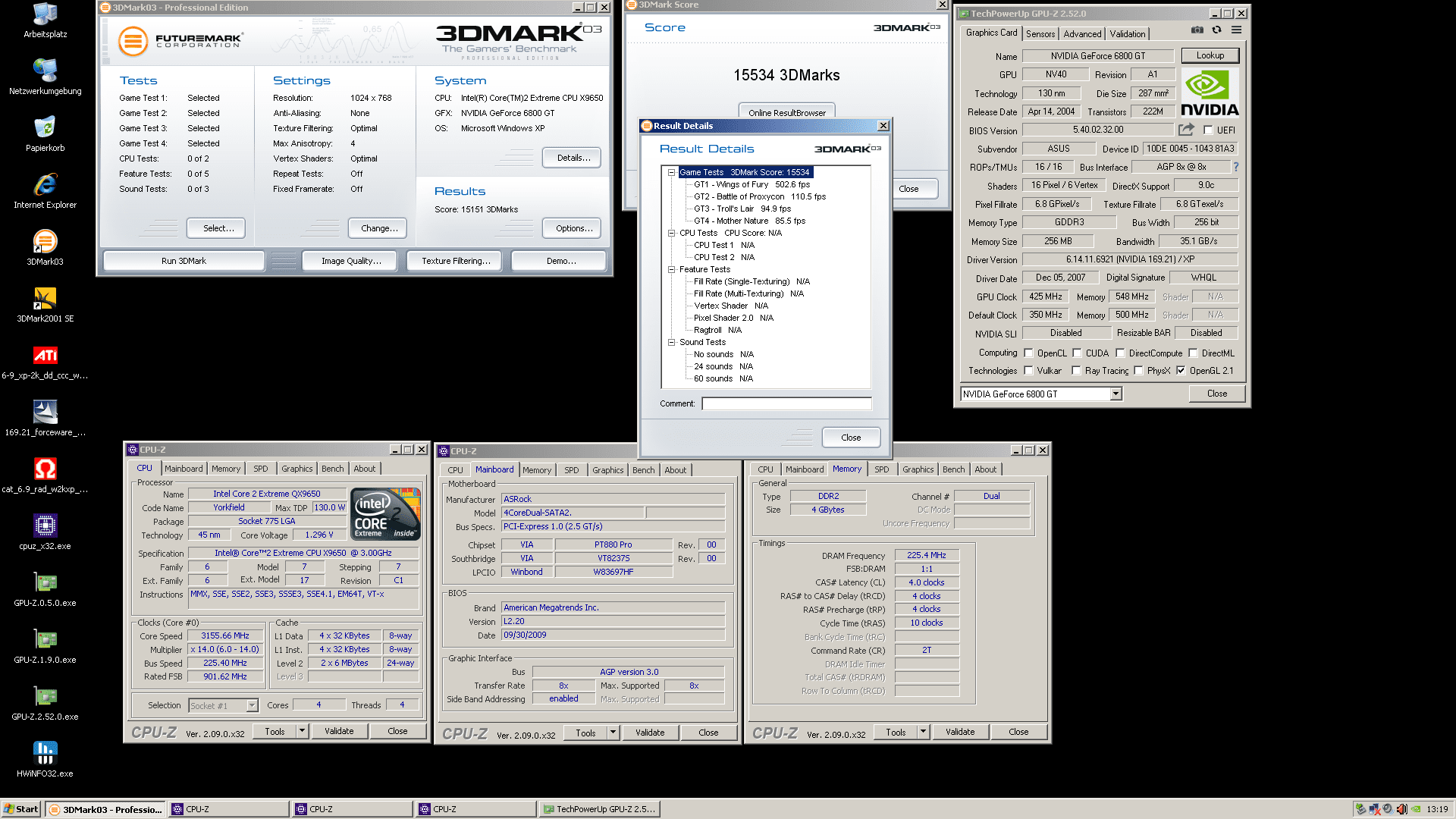Toggle the PhysX checkbox

click(x=1138, y=371)
